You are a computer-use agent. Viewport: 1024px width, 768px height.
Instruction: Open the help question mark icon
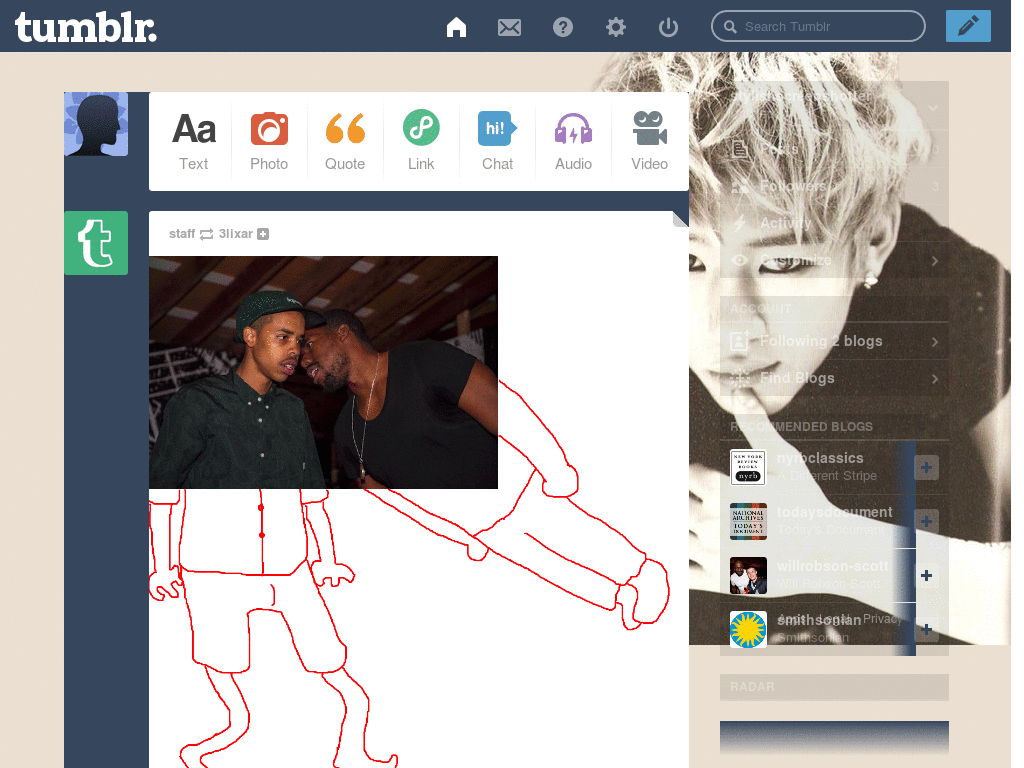coord(562,27)
